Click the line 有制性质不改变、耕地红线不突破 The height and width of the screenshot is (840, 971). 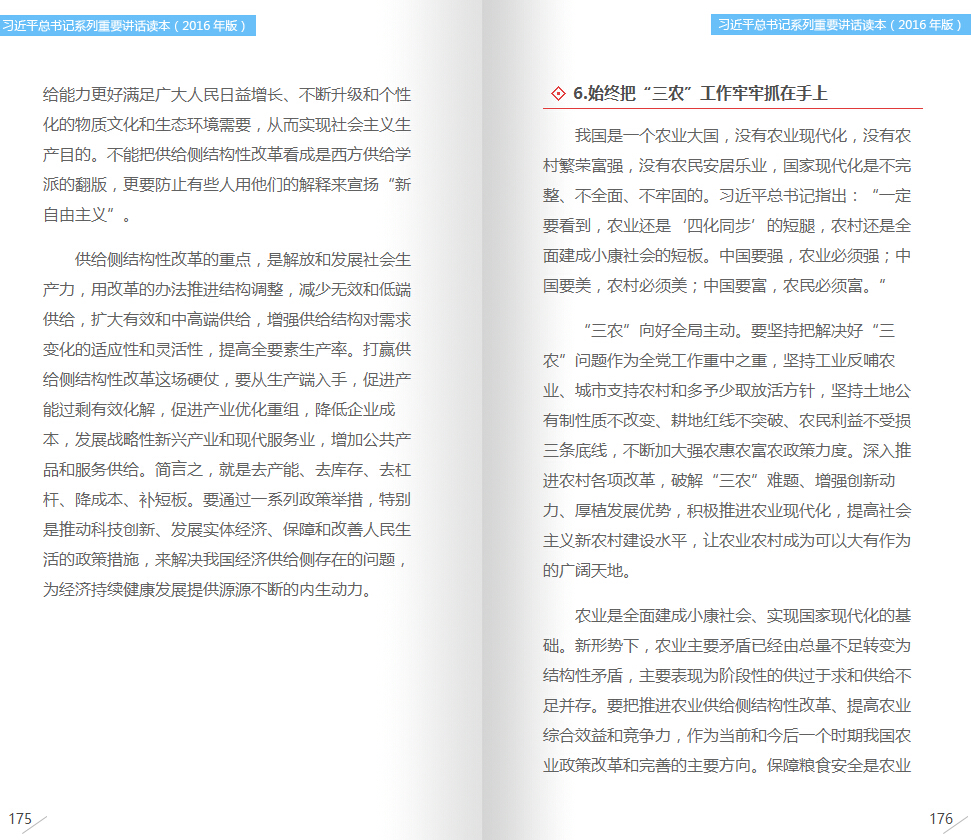point(727,421)
